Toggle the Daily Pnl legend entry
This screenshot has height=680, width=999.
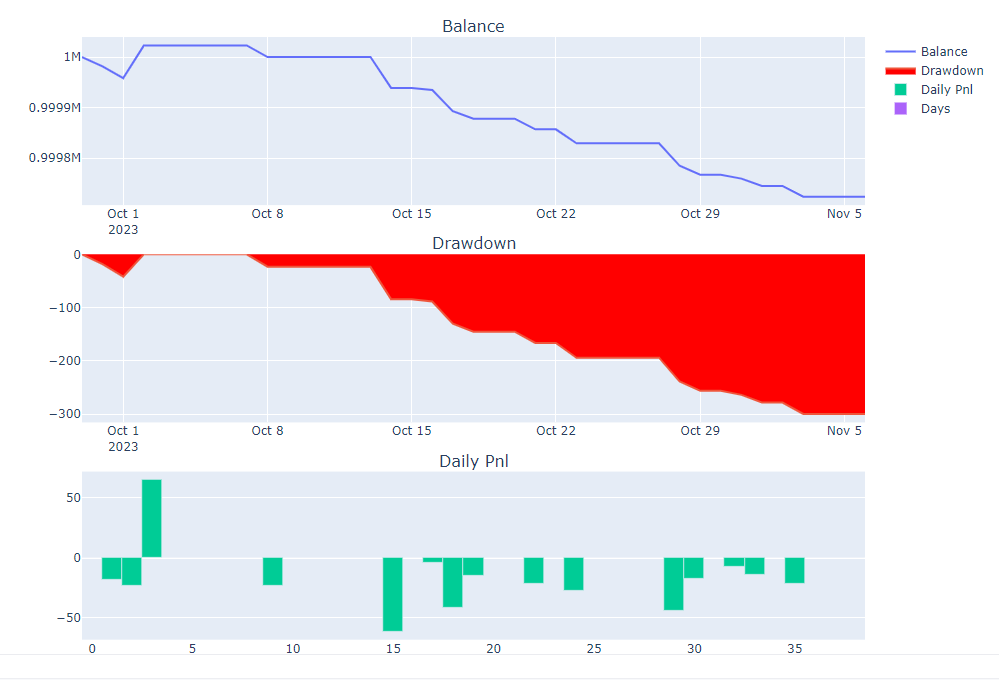tap(934, 90)
